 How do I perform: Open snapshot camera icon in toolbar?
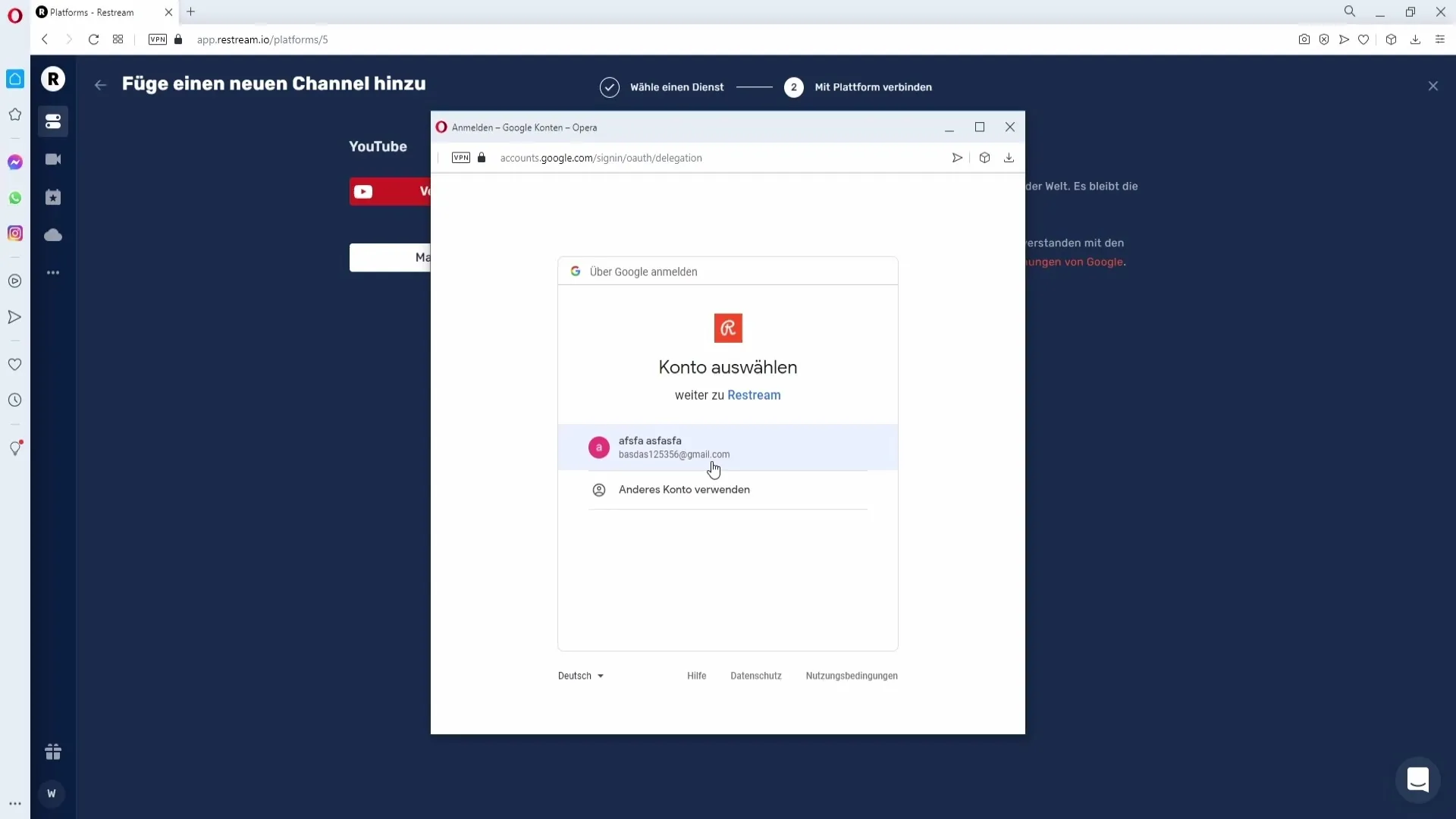1304,39
